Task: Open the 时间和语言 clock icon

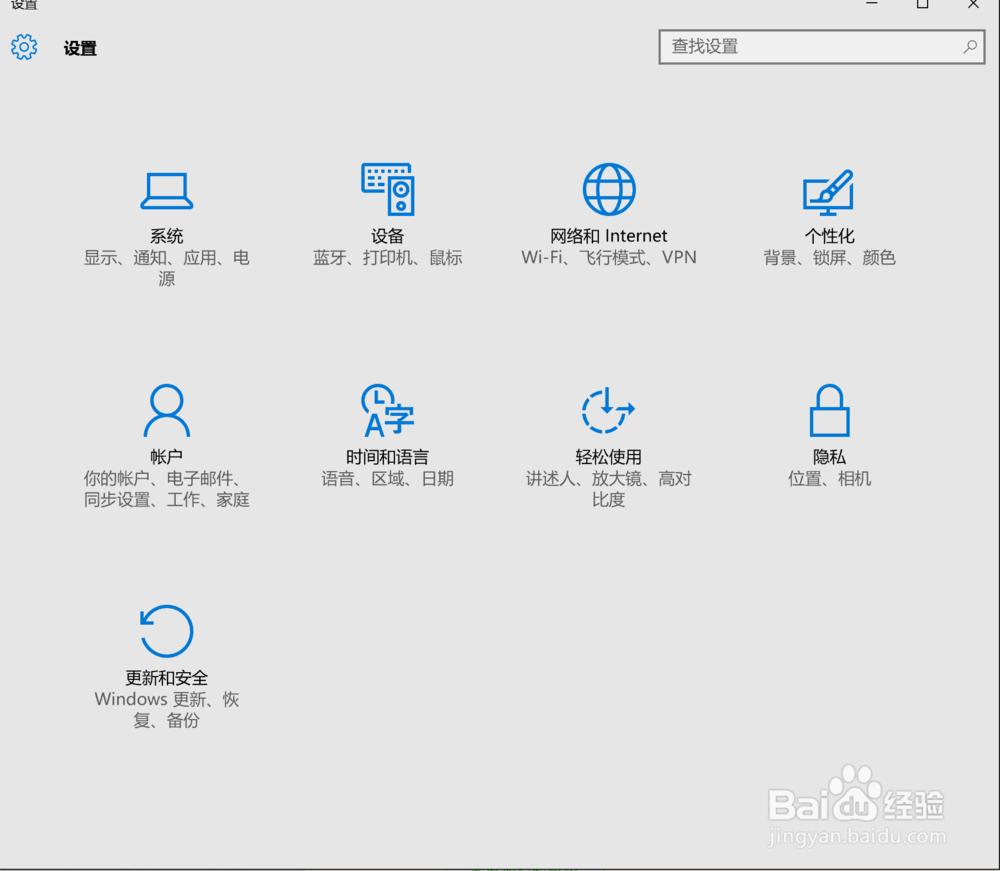Action: pos(388,410)
